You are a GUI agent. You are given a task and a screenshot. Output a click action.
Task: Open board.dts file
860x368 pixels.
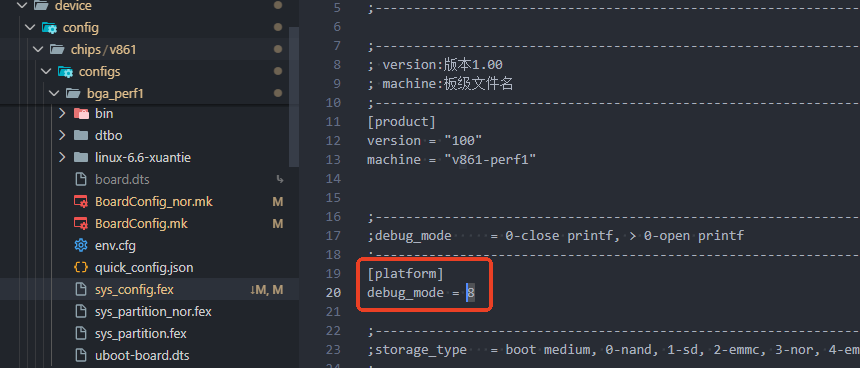tap(122, 180)
